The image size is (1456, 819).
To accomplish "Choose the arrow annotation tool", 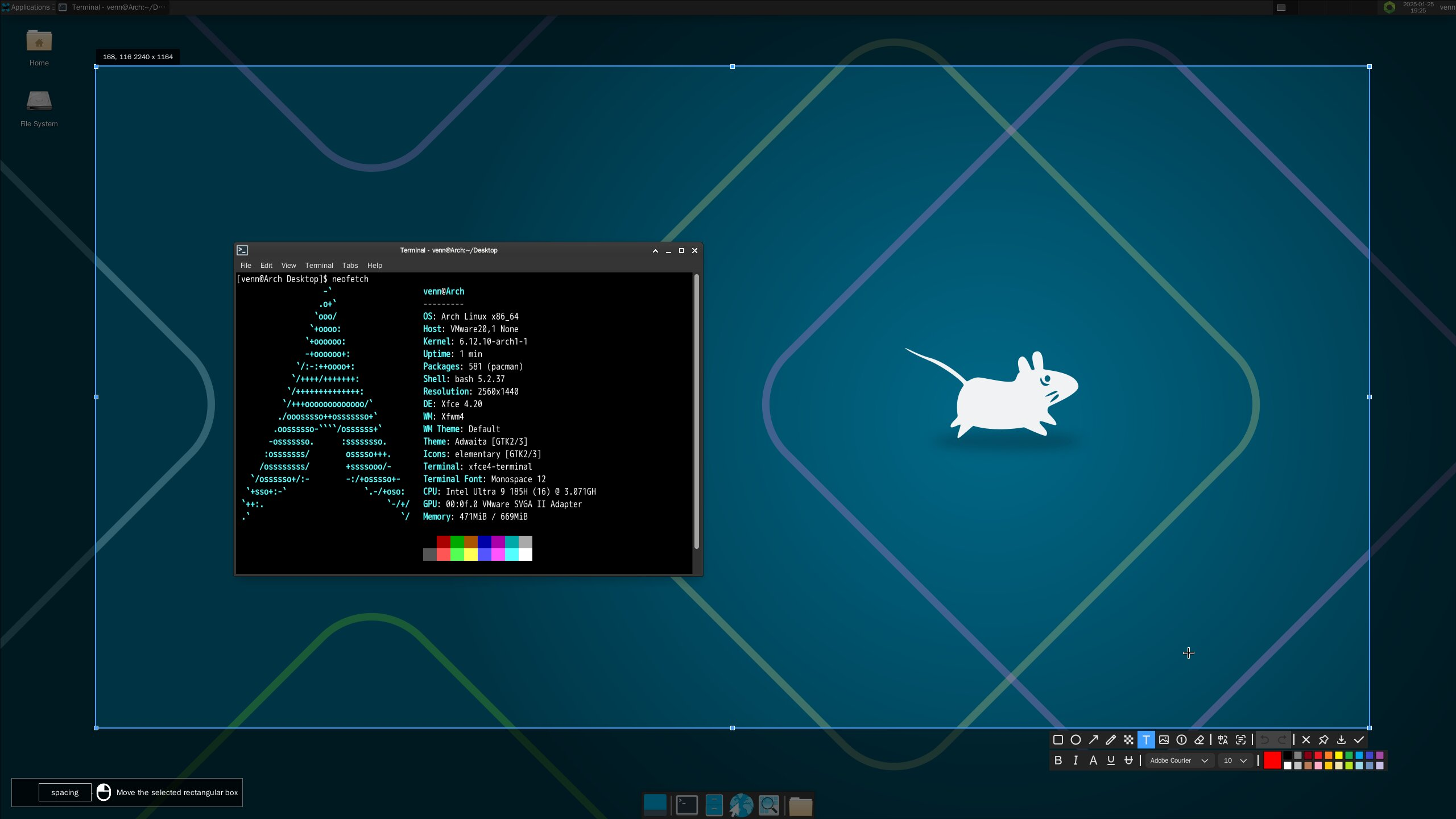I will 1093,740.
